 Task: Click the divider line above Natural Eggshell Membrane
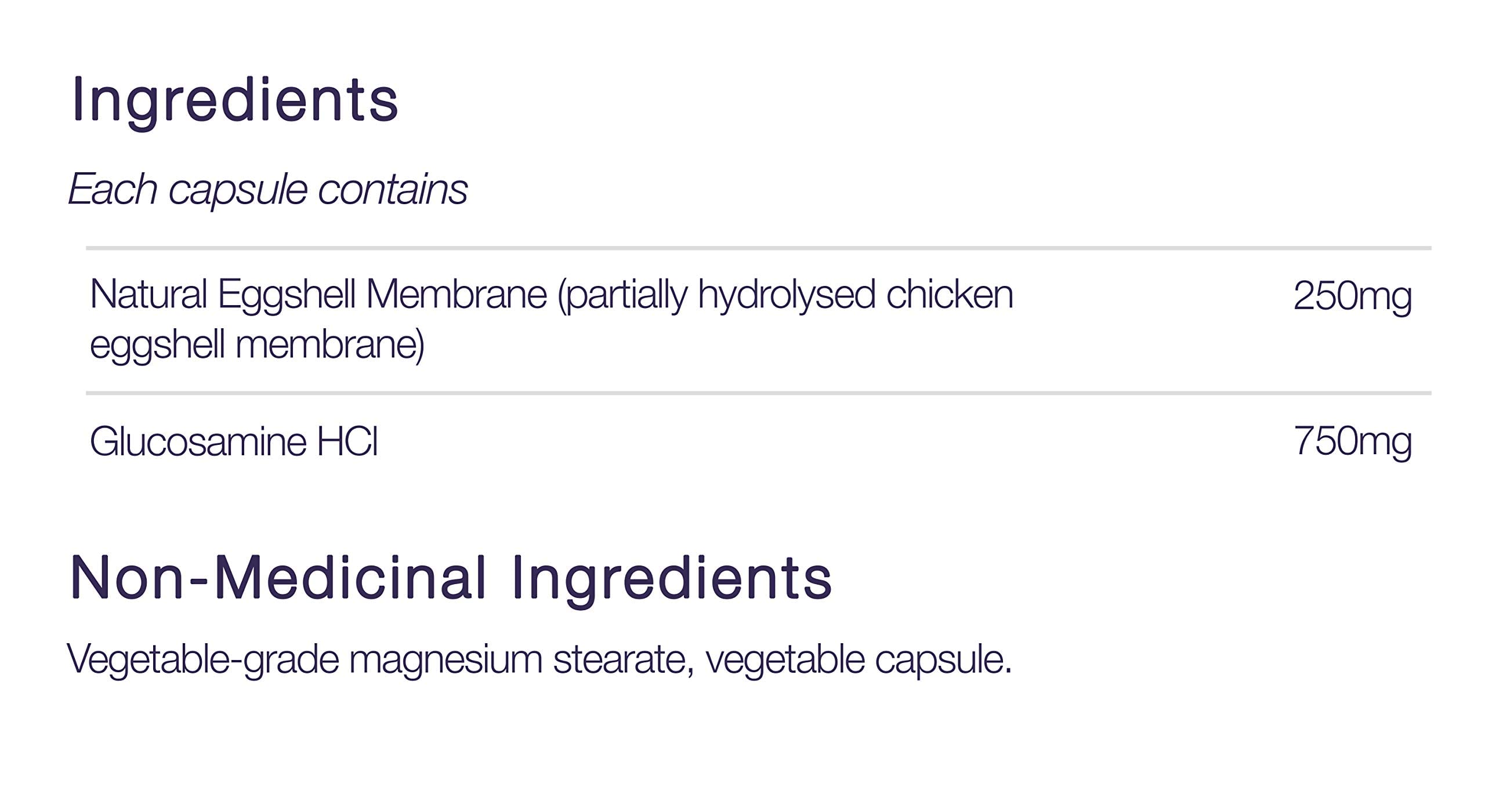click(759, 248)
